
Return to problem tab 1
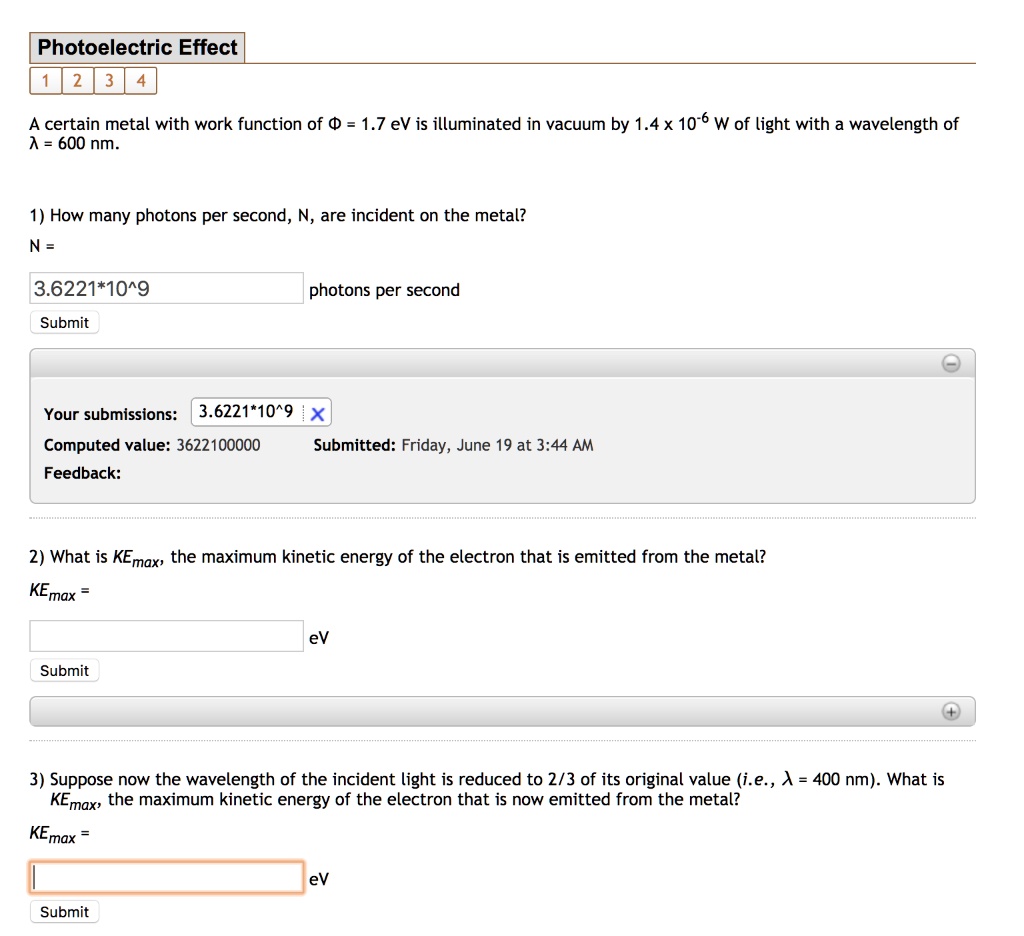point(45,81)
